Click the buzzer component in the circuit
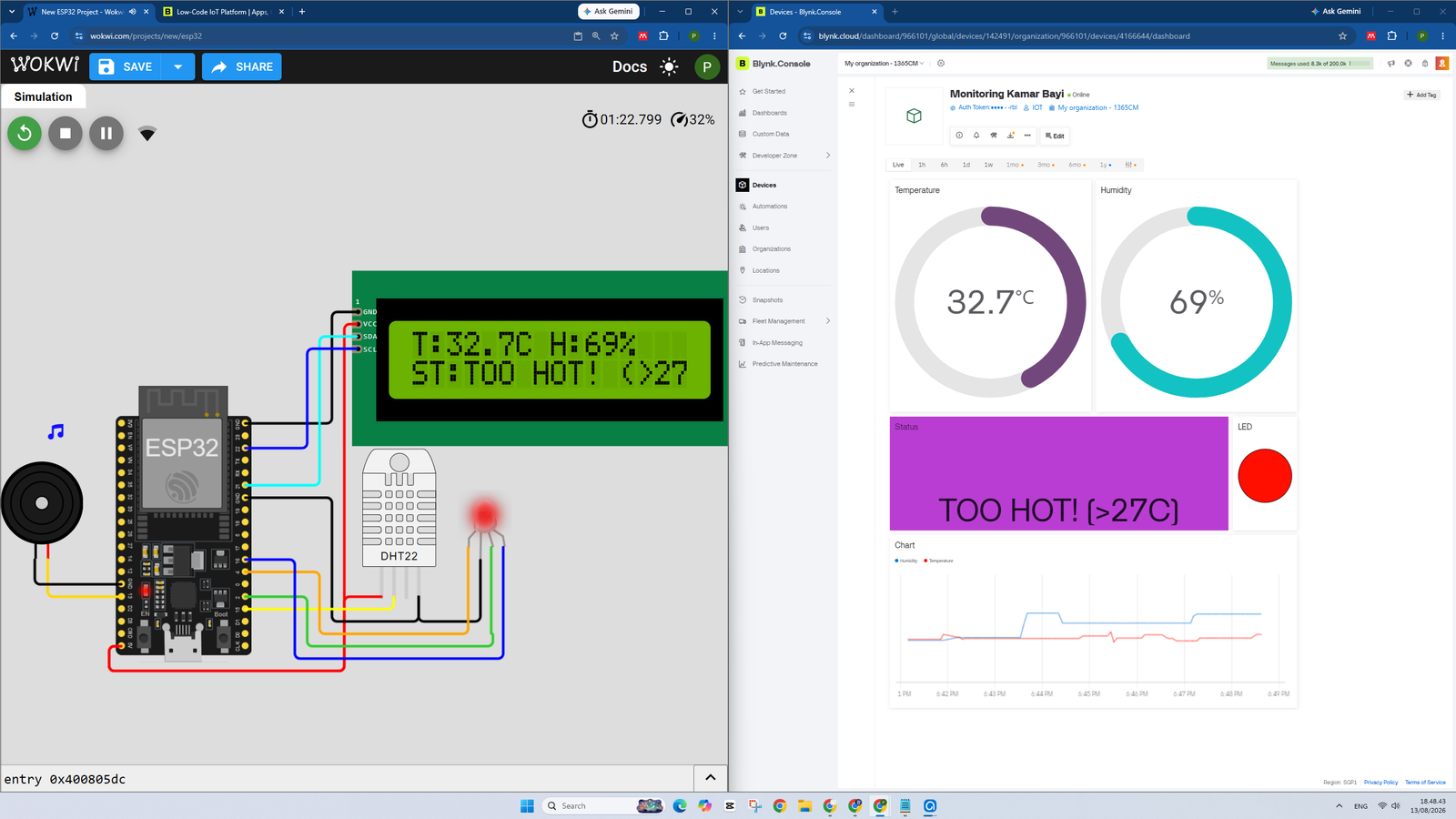 tap(42, 503)
